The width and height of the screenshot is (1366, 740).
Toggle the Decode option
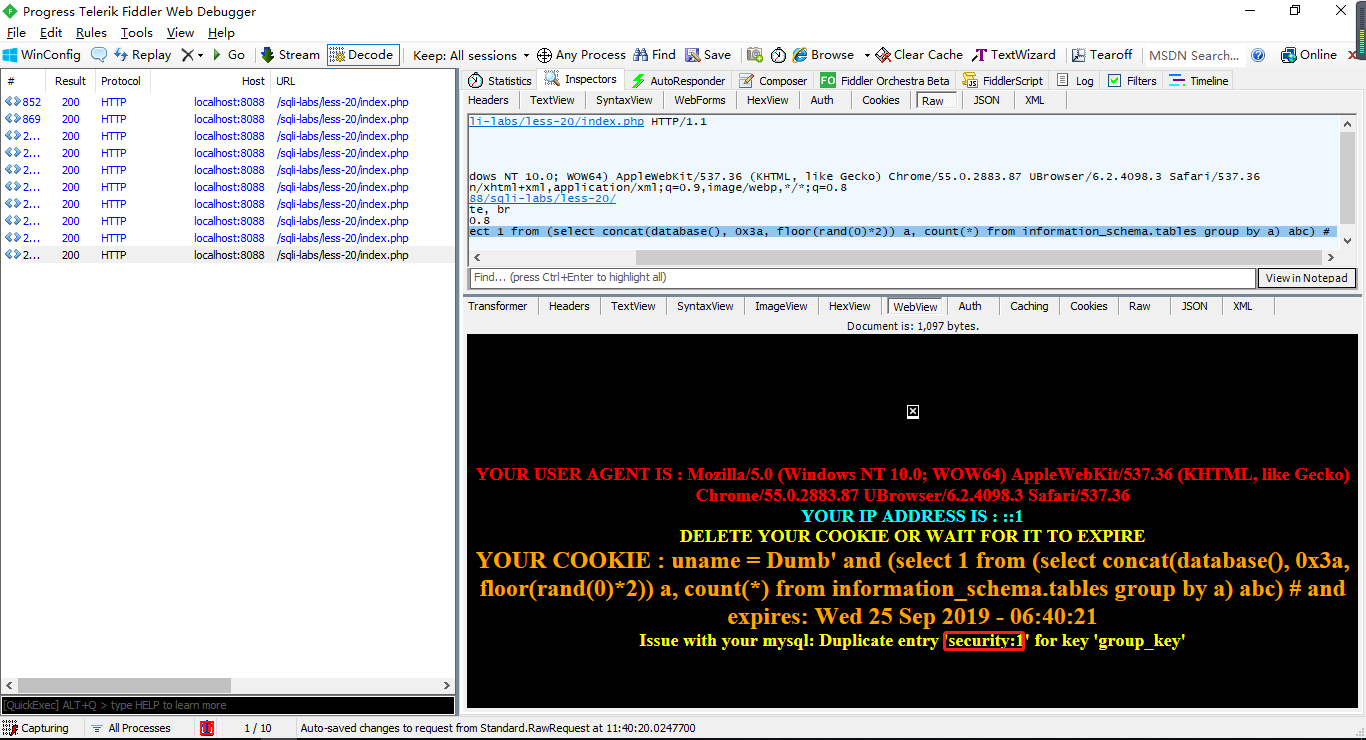tap(362, 55)
